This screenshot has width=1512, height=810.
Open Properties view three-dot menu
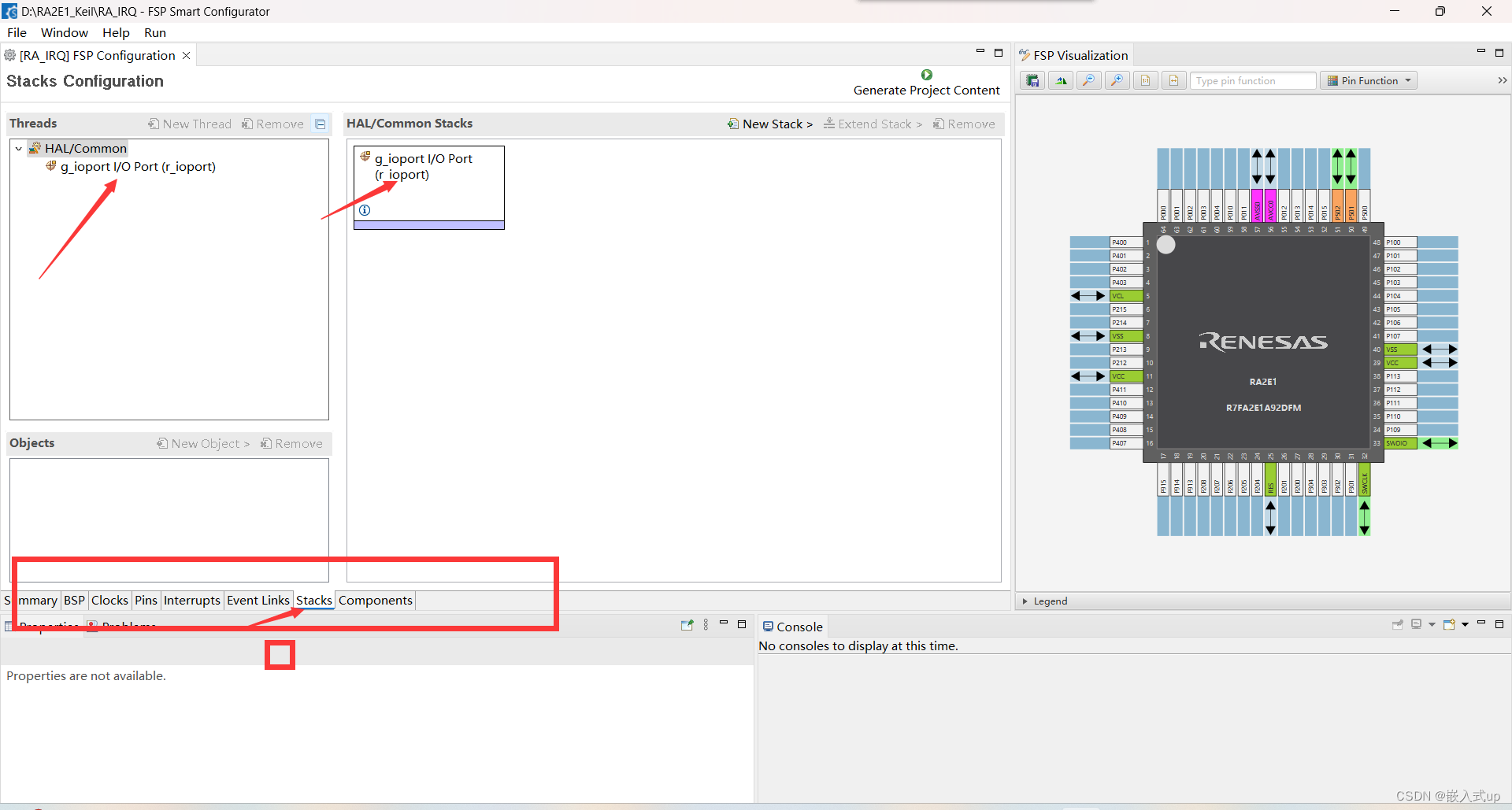(706, 625)
